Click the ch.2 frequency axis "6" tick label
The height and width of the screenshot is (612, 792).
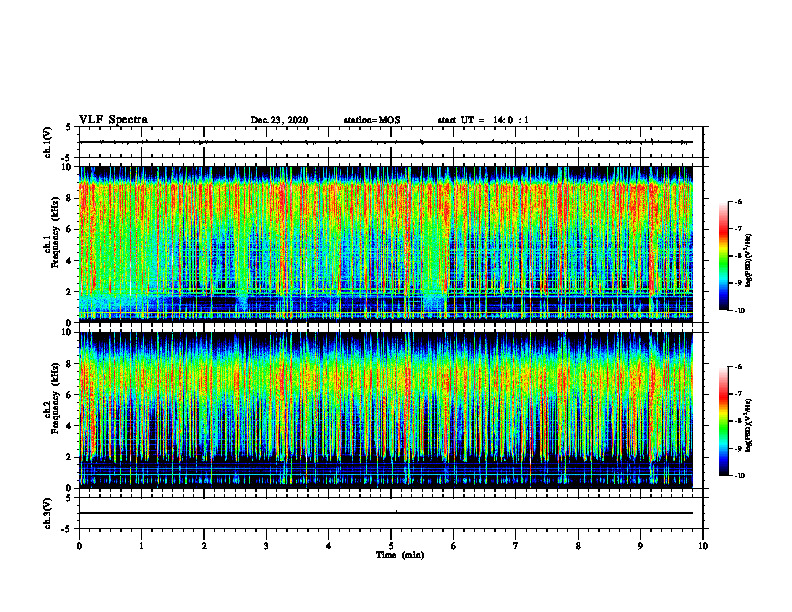70,395
